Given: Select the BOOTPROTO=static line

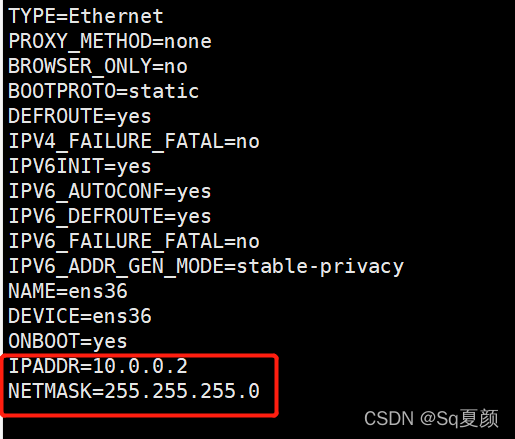Looking at the screenshot, I should pos(104,91).
